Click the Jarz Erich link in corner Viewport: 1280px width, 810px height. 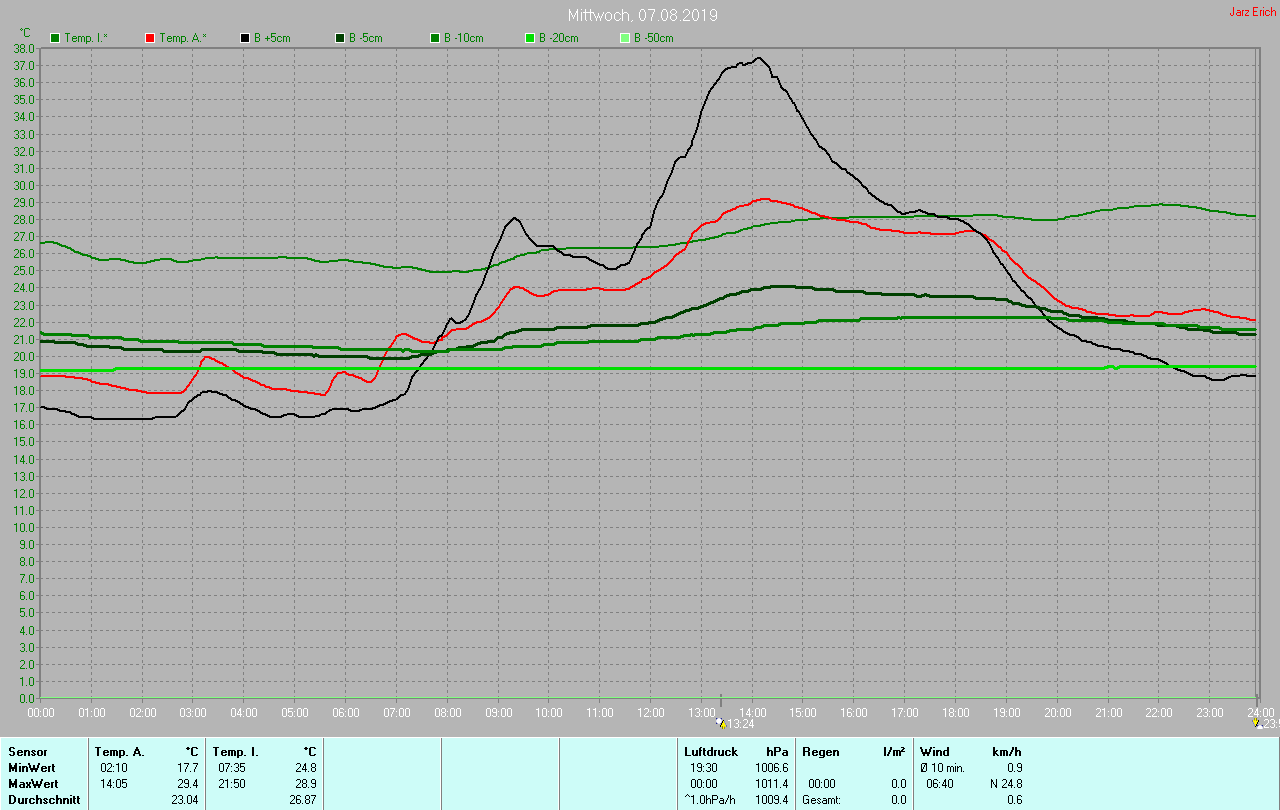pos(1252,12)
